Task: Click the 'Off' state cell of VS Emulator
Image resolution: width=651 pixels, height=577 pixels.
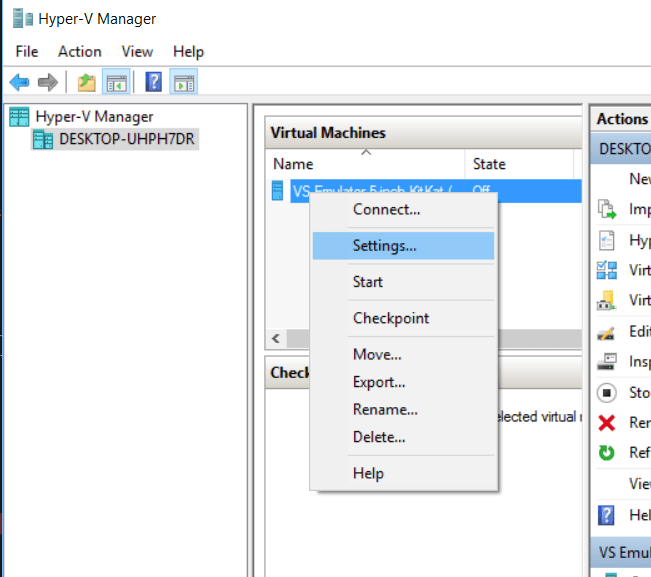Action: 481,190
